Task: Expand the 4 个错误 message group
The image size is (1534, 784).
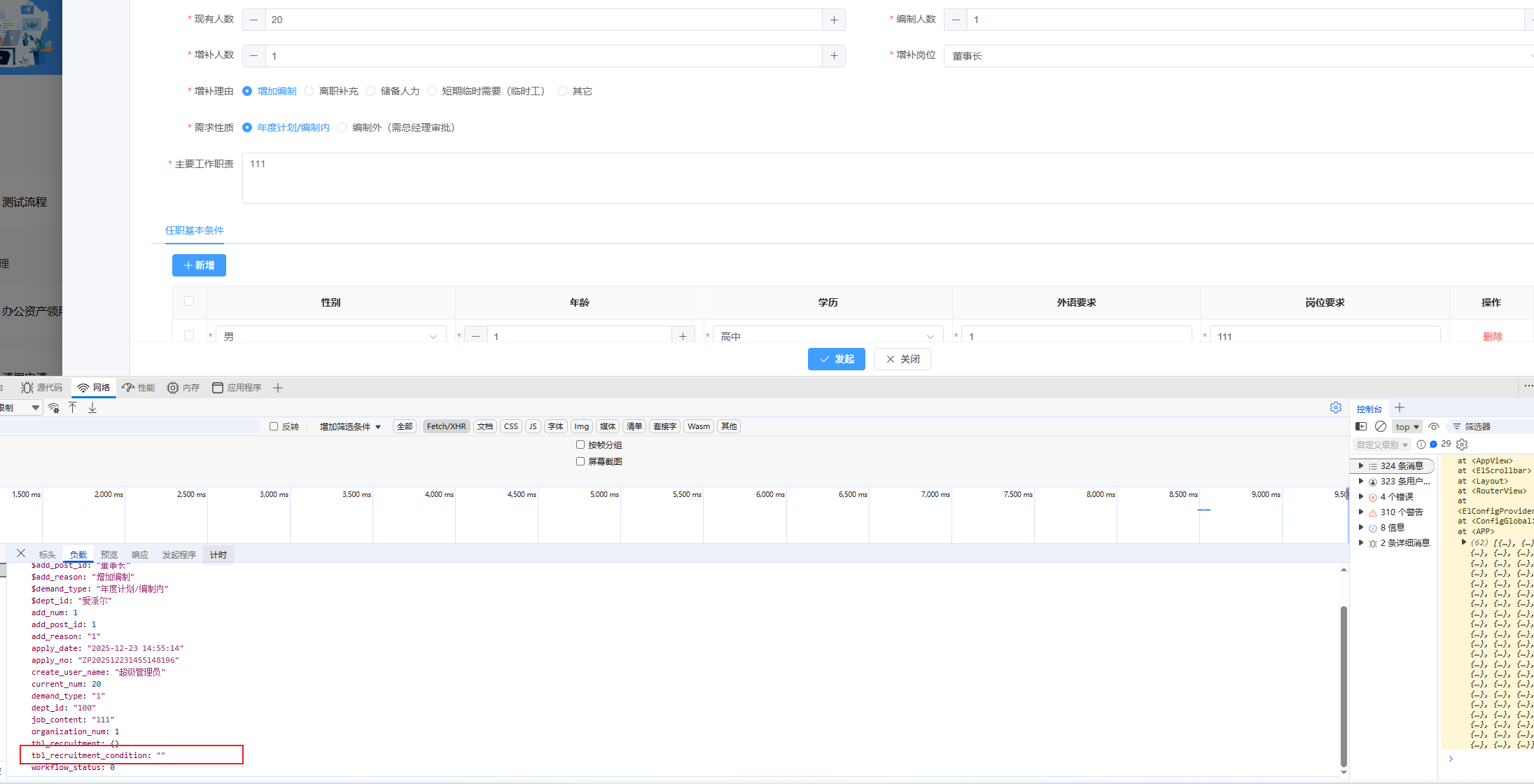Action: coord(1361,496)
